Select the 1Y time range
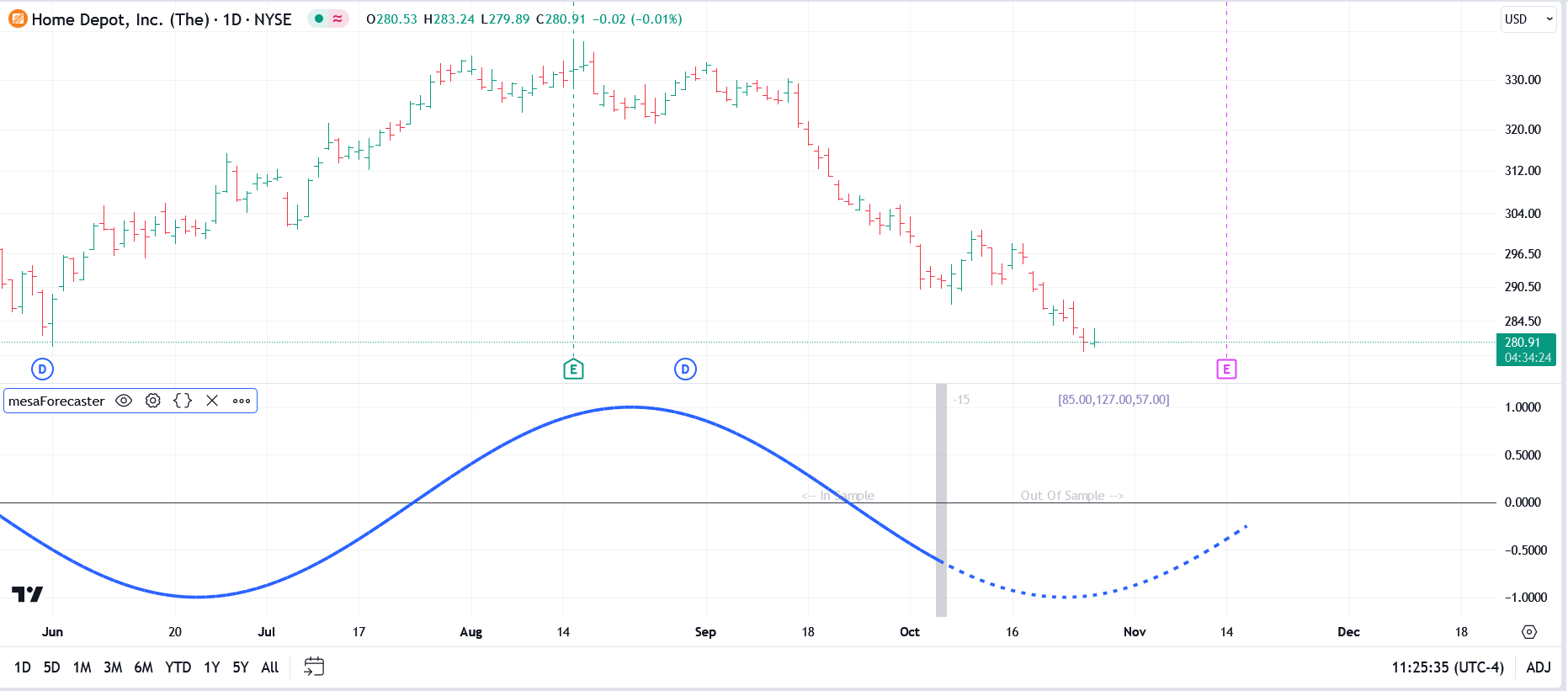1568x691 pixels. (x=211, y=667)
